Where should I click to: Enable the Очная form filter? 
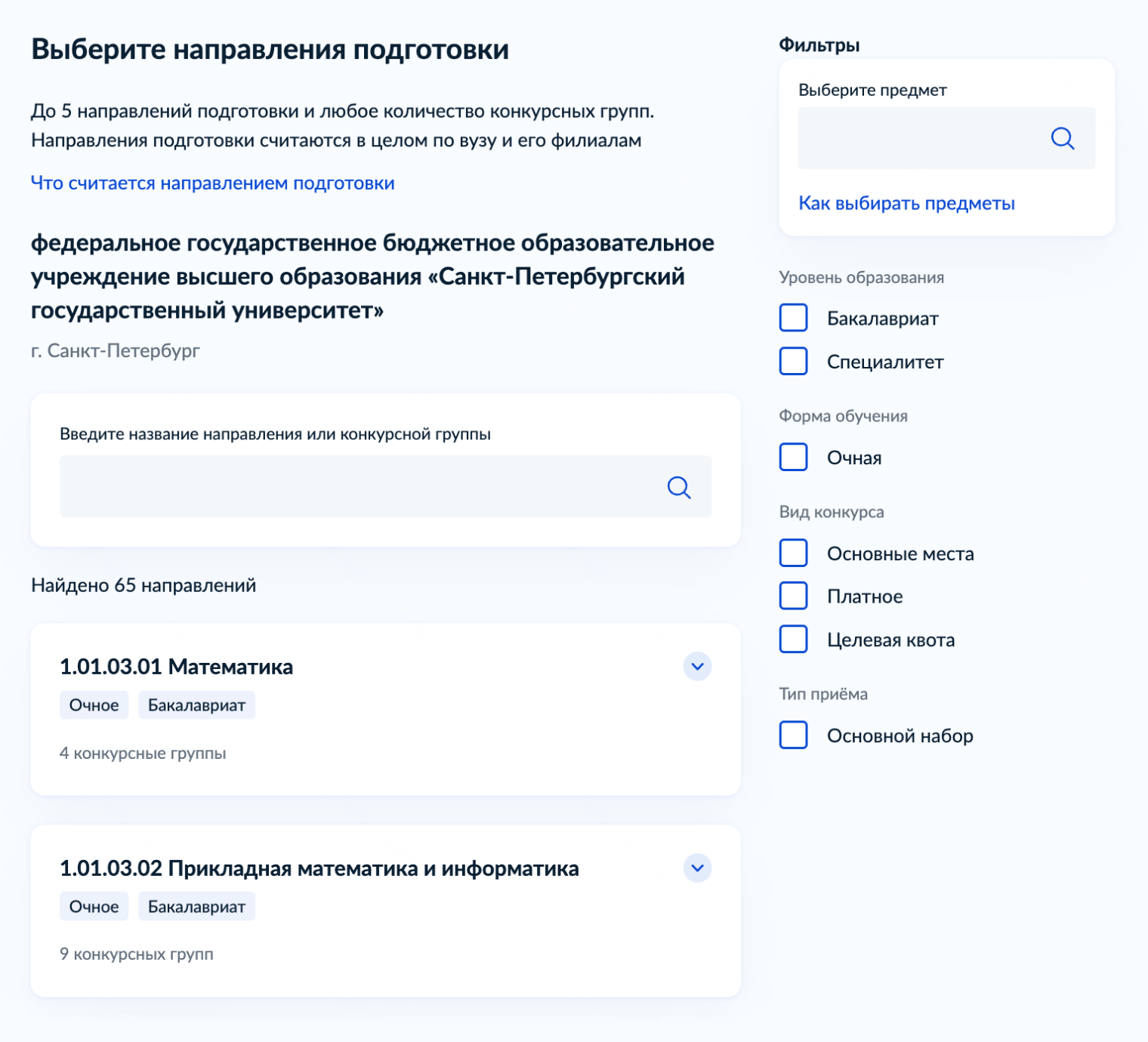point(793,457)
